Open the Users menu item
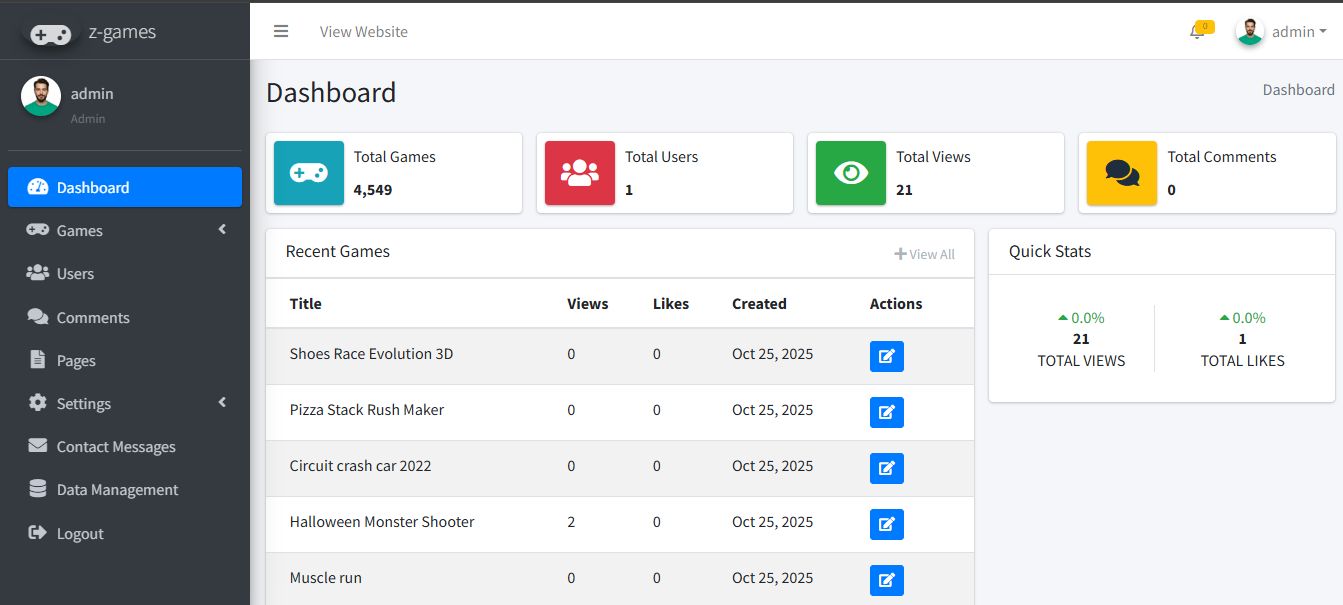Screen dimensions: 1343x605 75,274
